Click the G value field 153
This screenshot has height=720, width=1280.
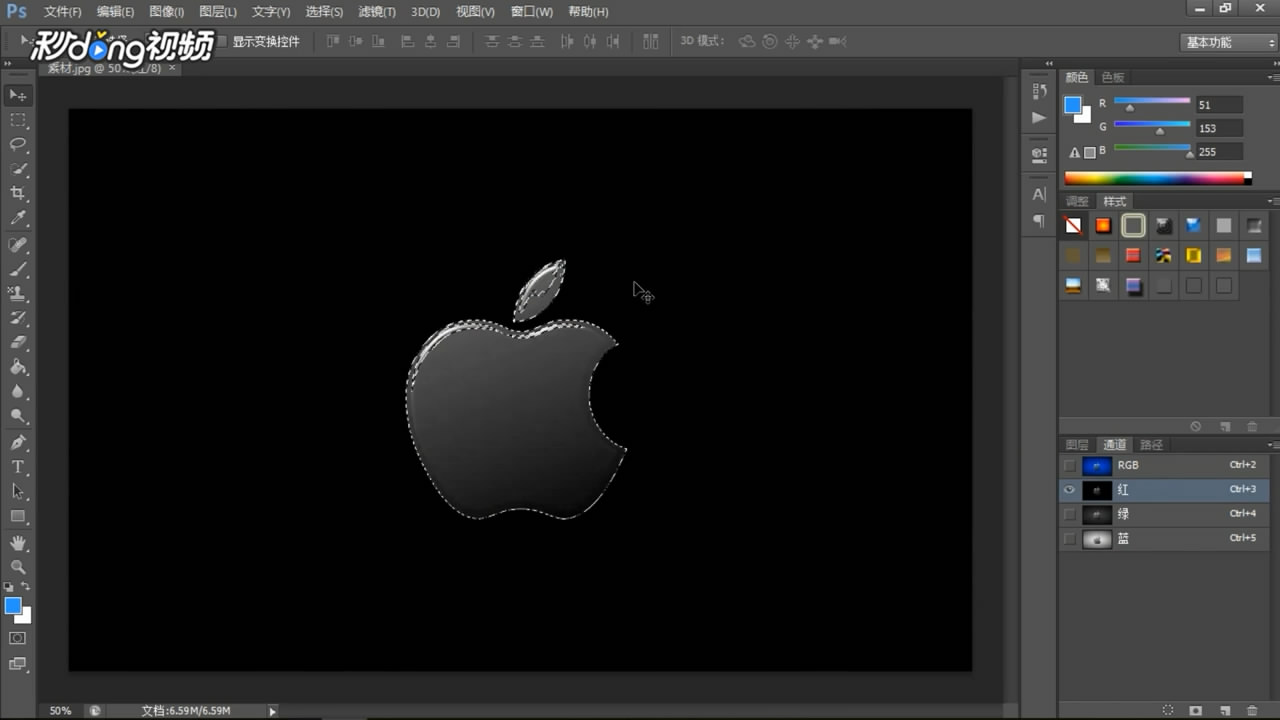(1219, 128)
